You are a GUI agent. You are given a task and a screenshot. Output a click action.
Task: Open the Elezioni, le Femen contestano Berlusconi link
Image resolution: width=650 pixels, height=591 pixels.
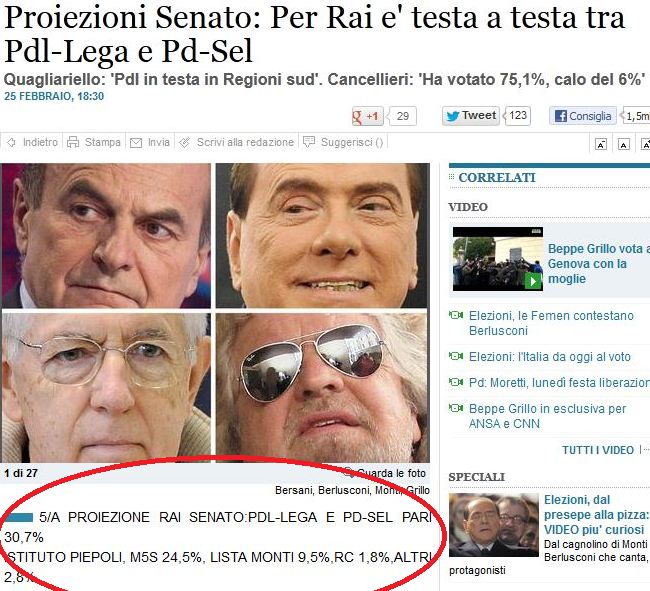click(551, 323)
